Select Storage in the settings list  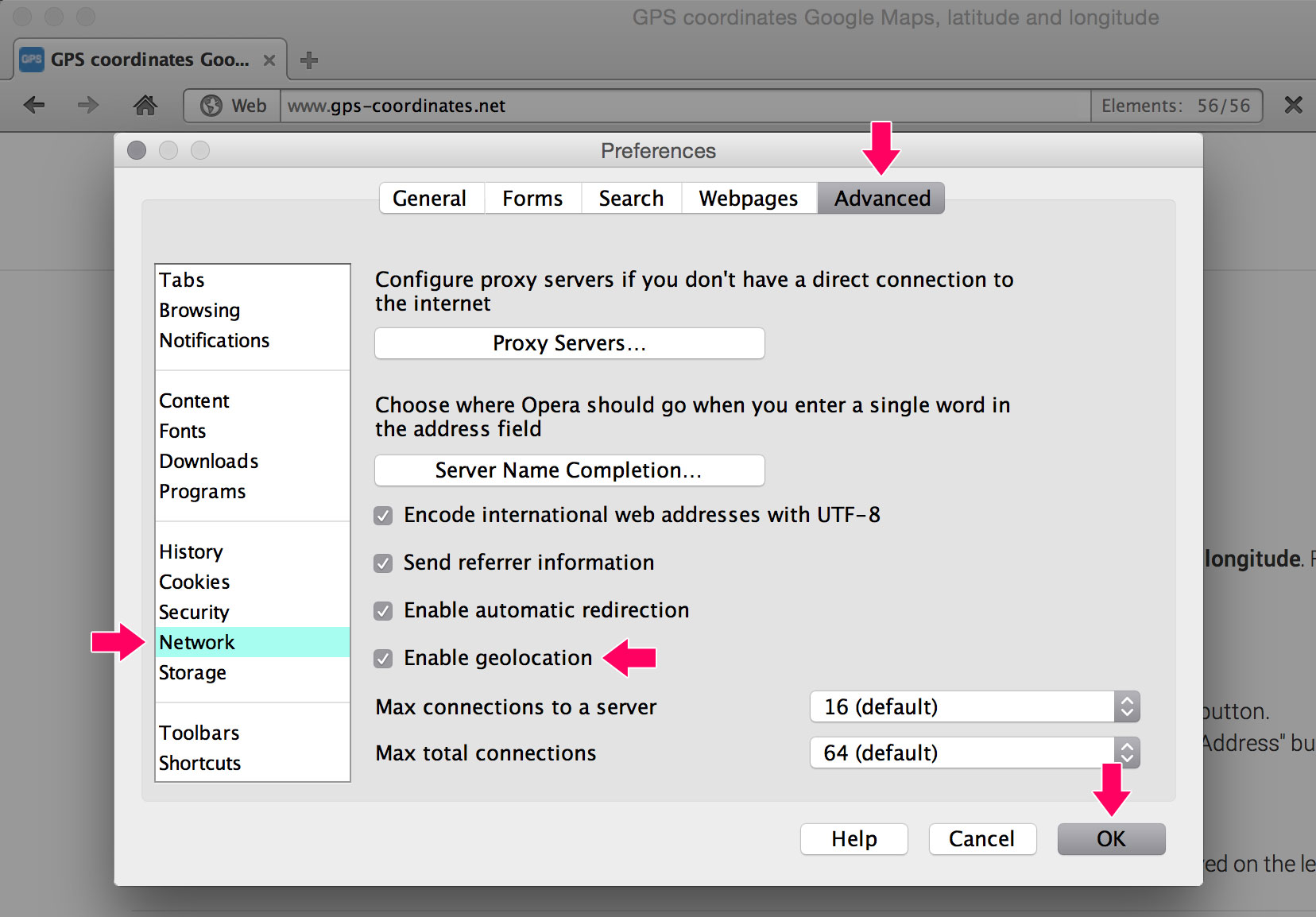pyautogui.click(x=253, y=672)
